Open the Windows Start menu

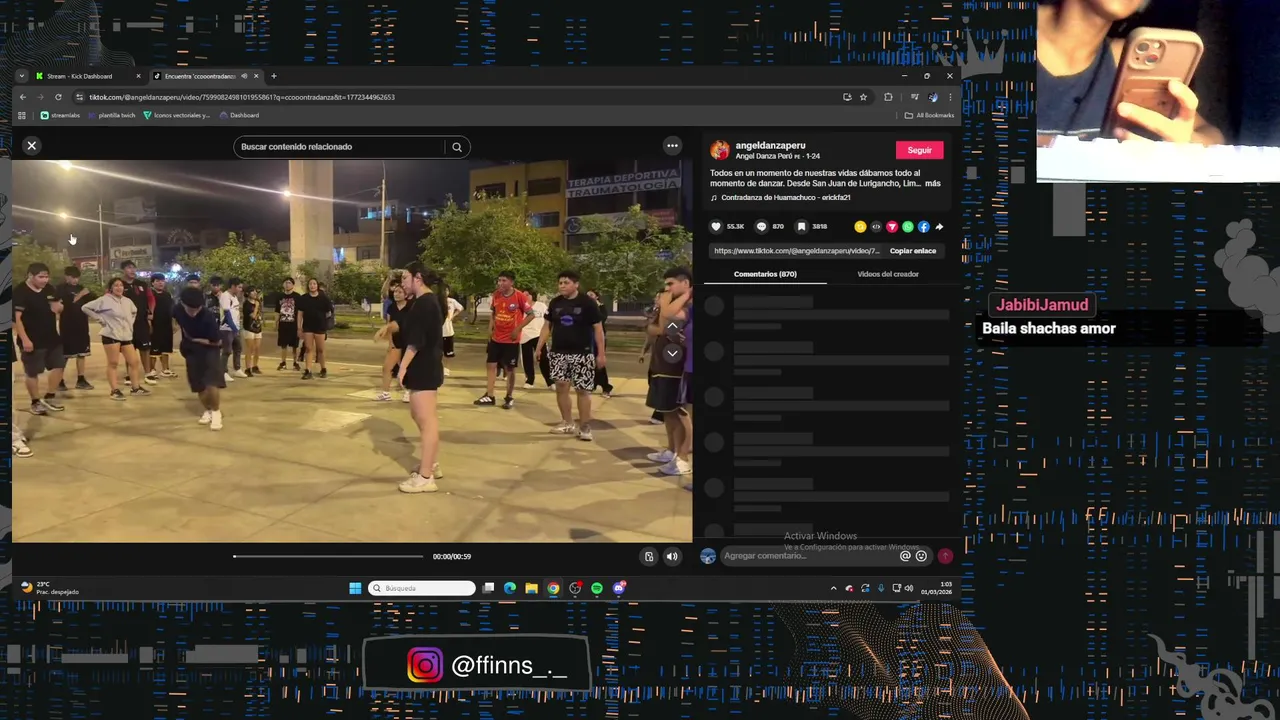point(355,588)
